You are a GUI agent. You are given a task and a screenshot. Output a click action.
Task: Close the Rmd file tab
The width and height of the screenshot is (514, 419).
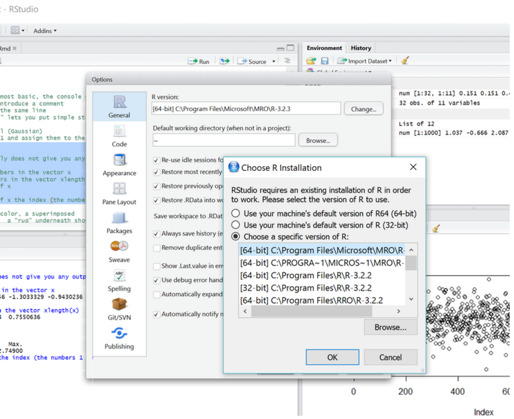[14, 48]
